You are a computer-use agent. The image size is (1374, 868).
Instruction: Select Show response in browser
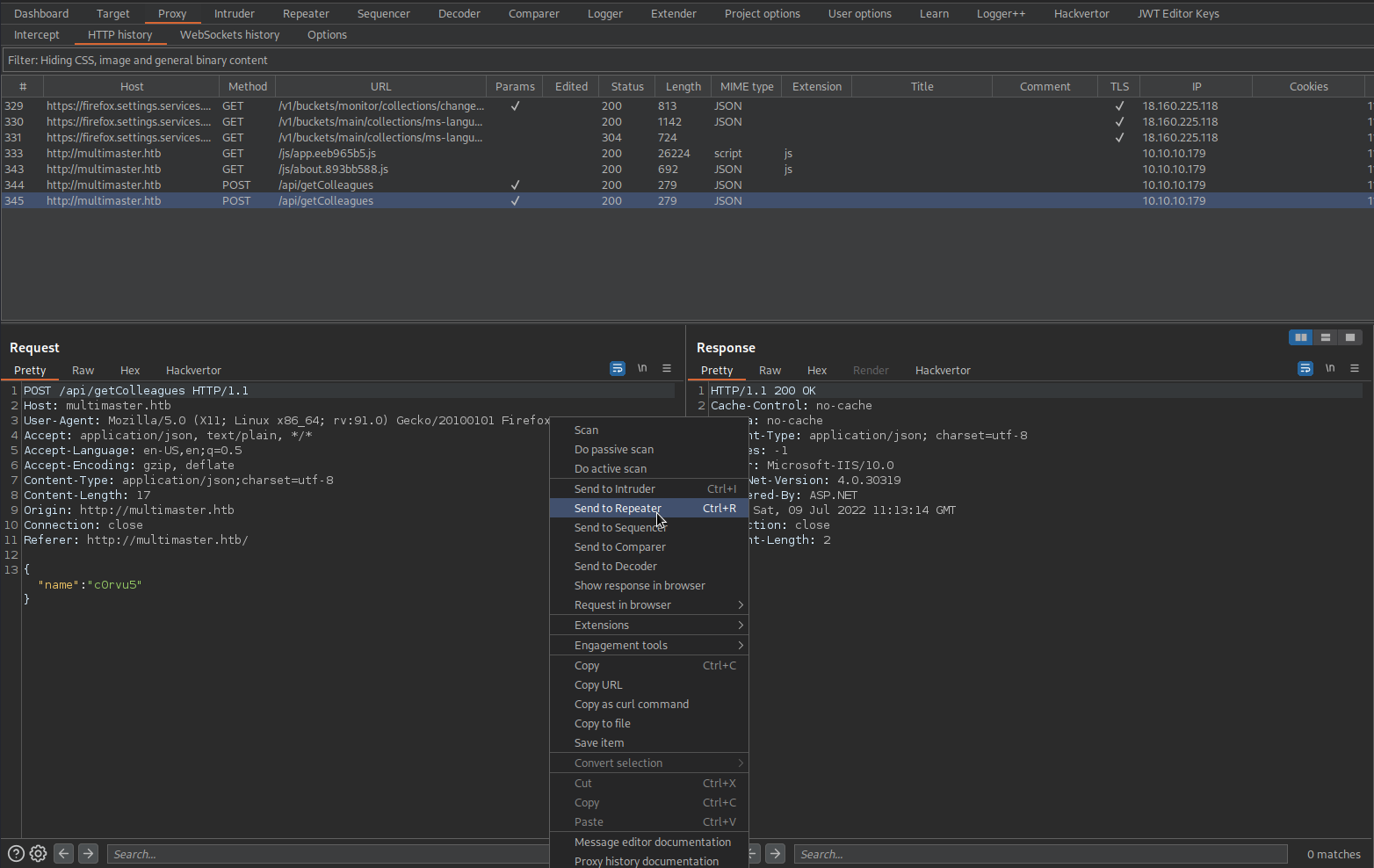point(648,585)
